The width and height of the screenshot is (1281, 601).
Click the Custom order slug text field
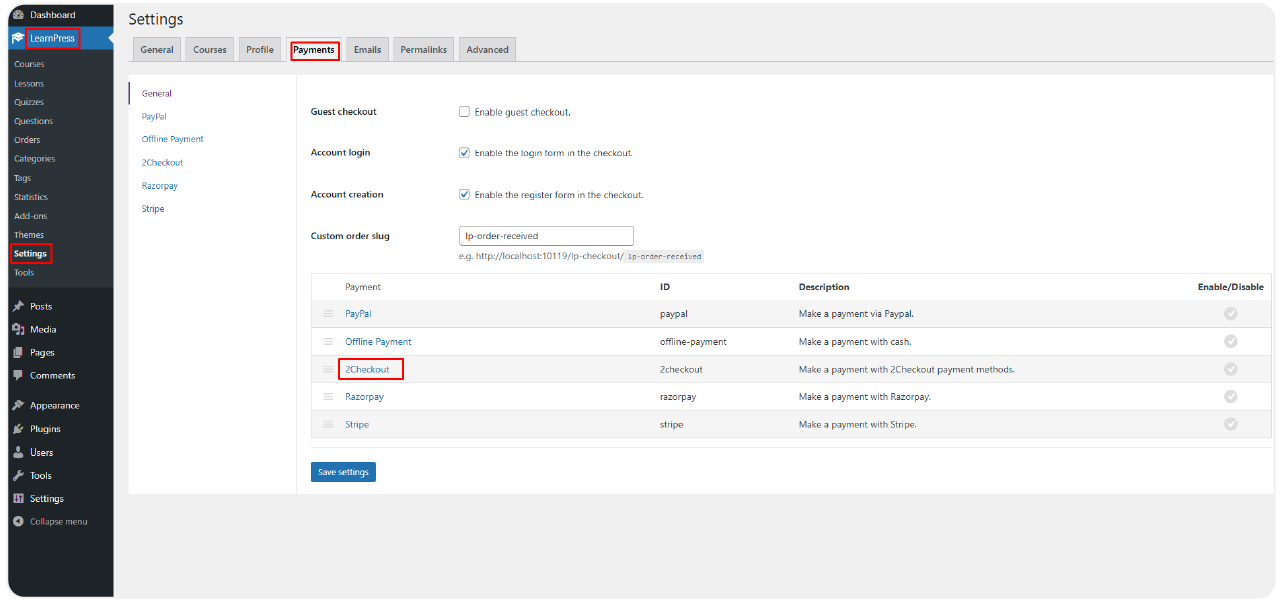[546, 236]
